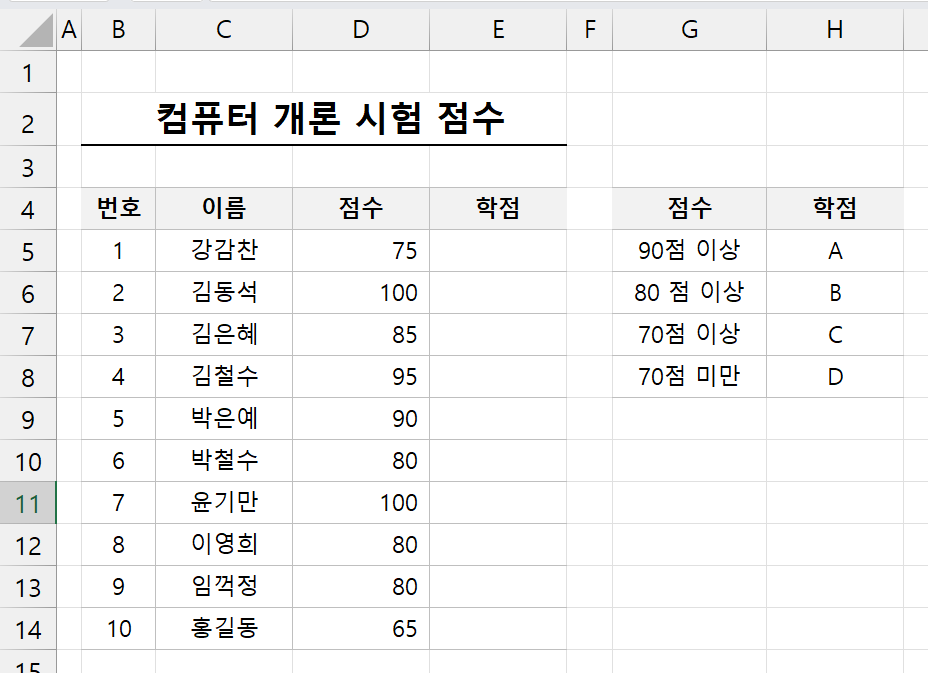Screen dimensions: 928x673
Task: Click score 85 for 김은혜
Action: [x=361, y=334]
